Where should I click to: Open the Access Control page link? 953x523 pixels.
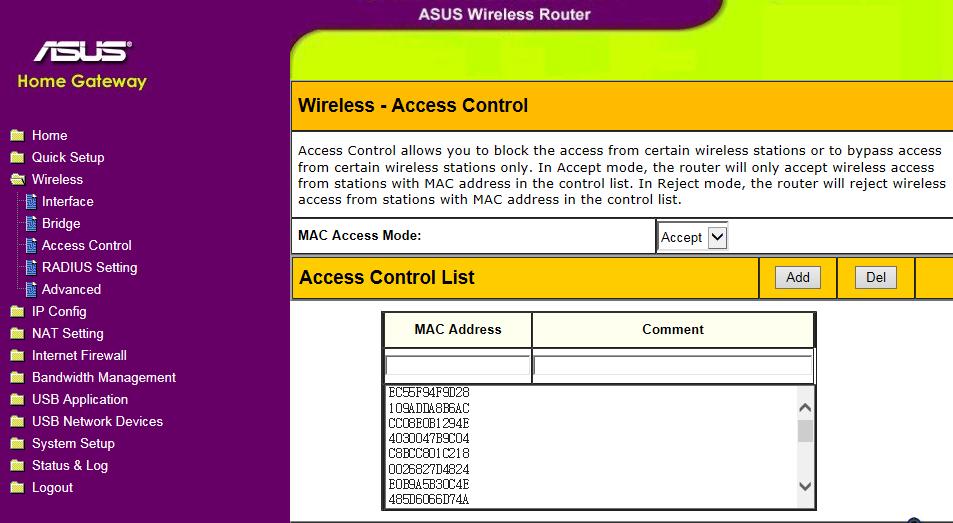pos(86,246)
